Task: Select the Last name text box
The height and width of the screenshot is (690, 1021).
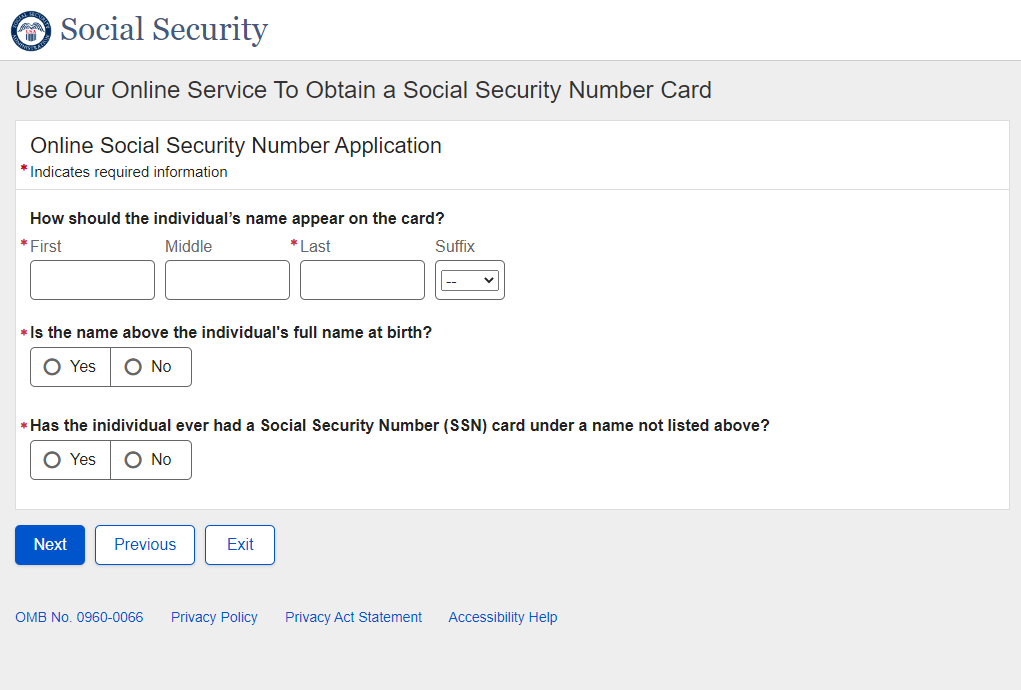Action: pyautogui.click(x=362, y=280)
